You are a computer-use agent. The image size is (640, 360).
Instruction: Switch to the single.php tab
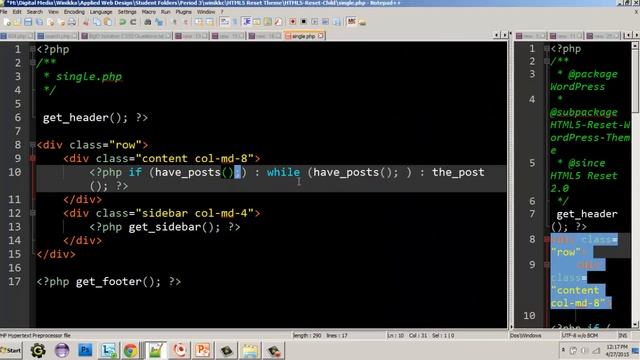303,36
